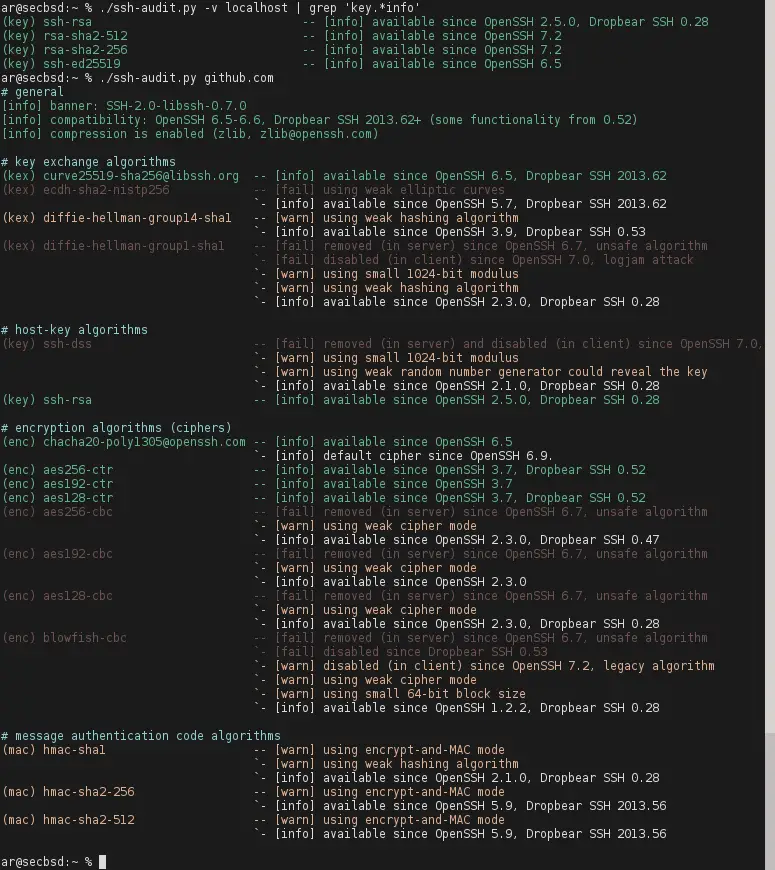Viewport: 775px width, 870px height.
Task: Click the cursor at the final prompt
Action: pyautogui.click(x=102, y=862)
